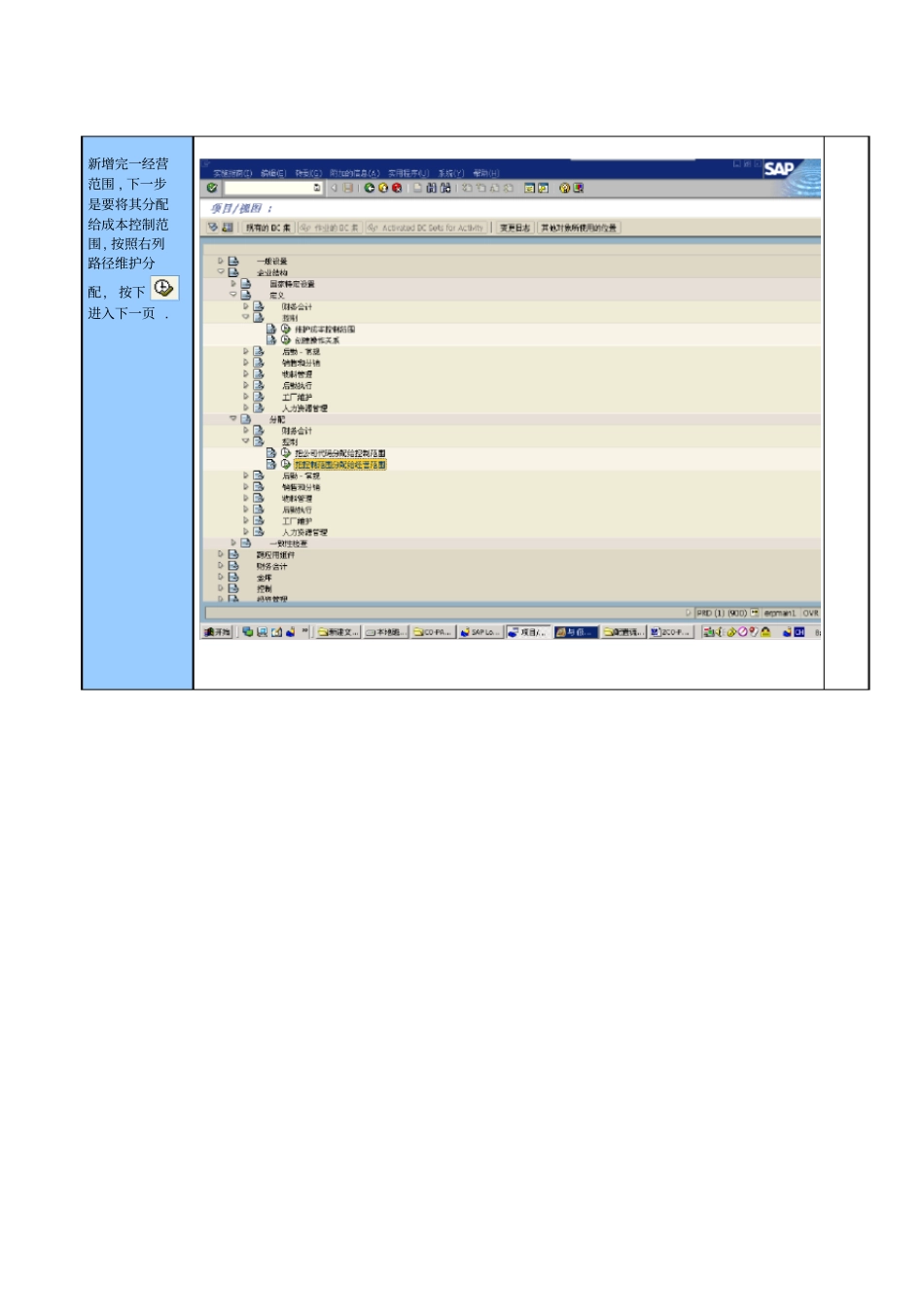This screenshot has width=924, height=1305.
Task: Expand the 一般设置 tree node
Action: point(221,261)
